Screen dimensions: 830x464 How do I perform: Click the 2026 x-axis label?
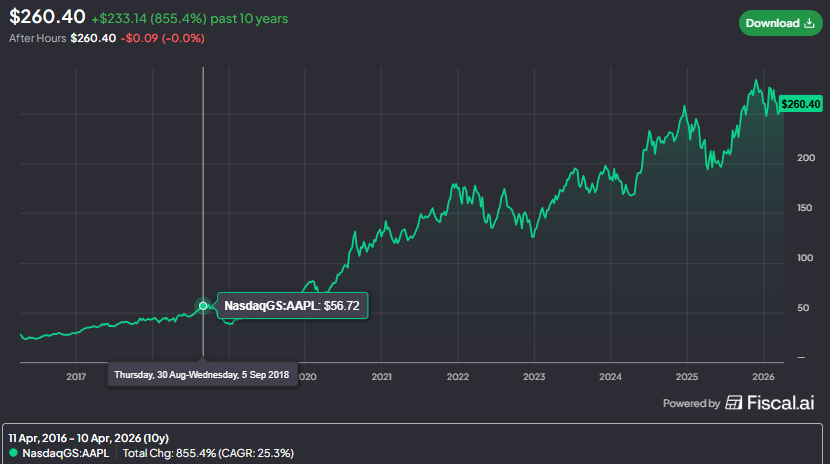pos(763,377)
